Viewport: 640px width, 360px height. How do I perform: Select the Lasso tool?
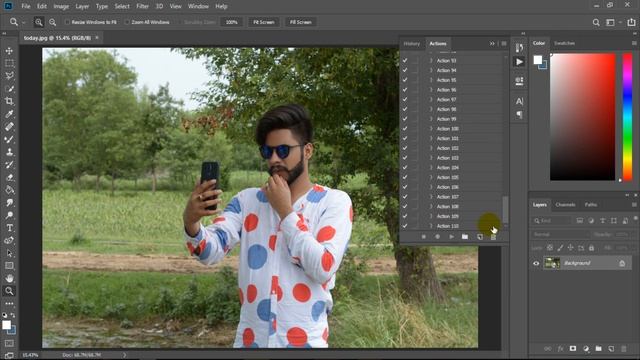click(9, 76)
